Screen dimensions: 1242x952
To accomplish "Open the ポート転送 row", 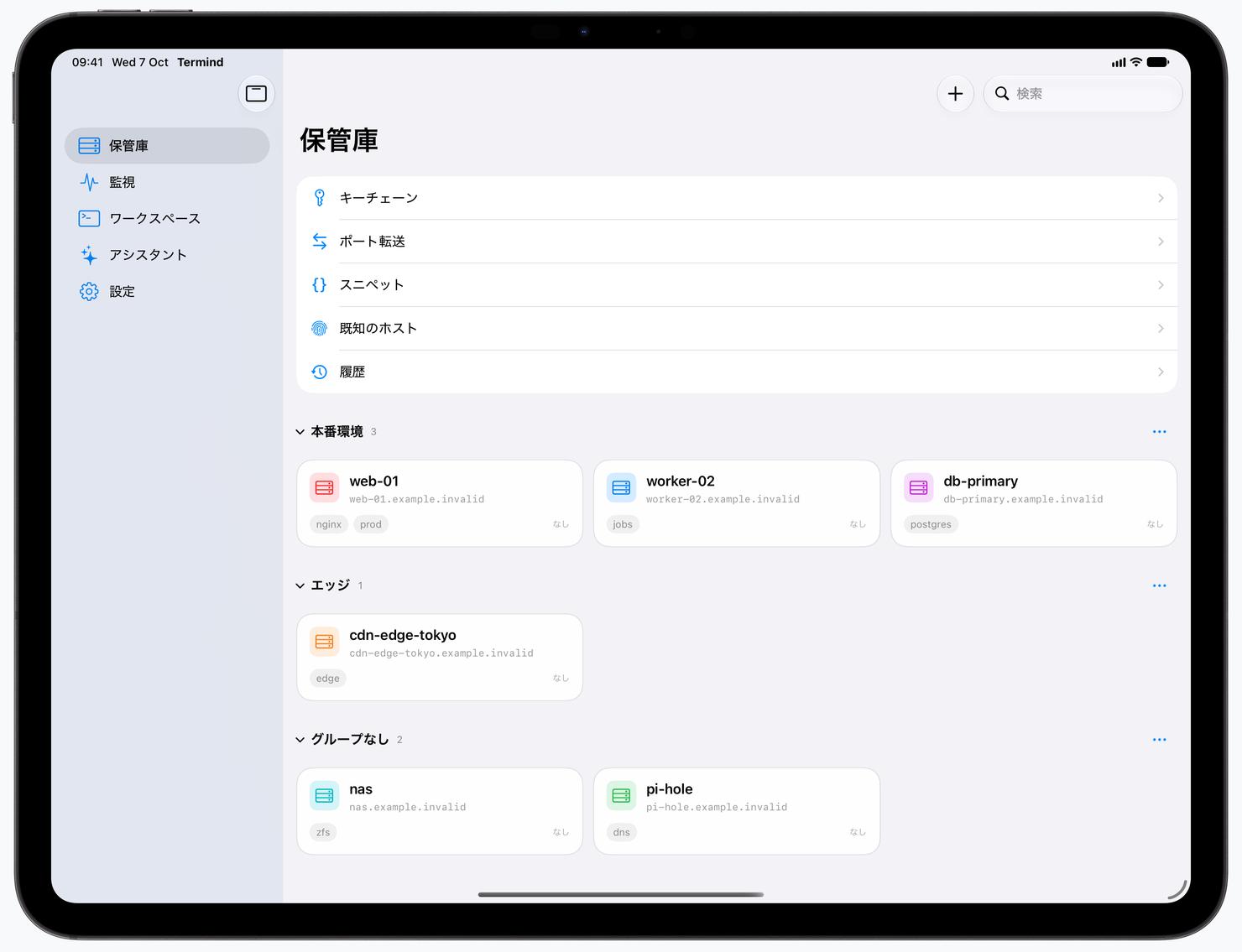I will pos(737,242).
